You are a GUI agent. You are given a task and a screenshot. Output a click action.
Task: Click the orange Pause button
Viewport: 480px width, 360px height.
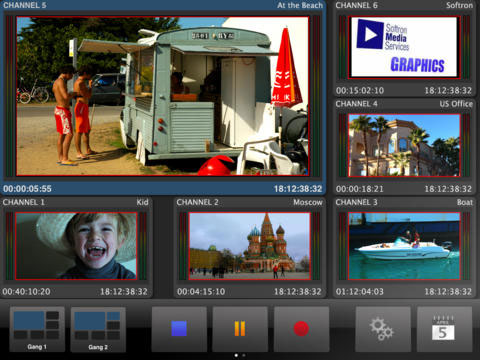click(x=240, y=329)
